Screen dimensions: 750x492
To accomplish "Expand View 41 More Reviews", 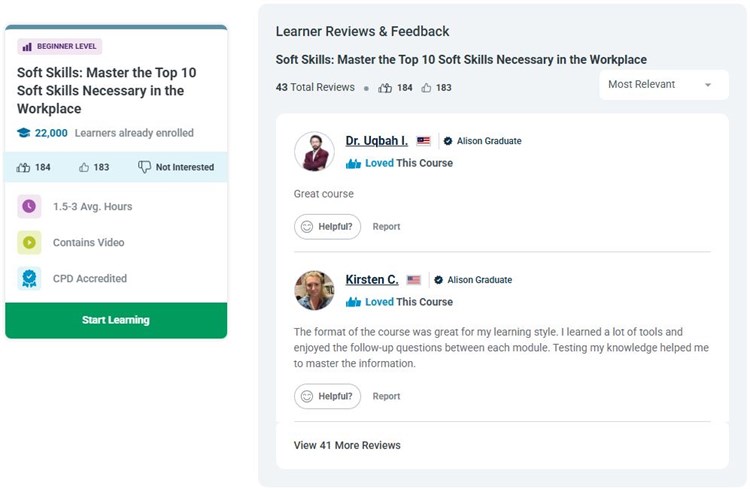I will [347, 445].
